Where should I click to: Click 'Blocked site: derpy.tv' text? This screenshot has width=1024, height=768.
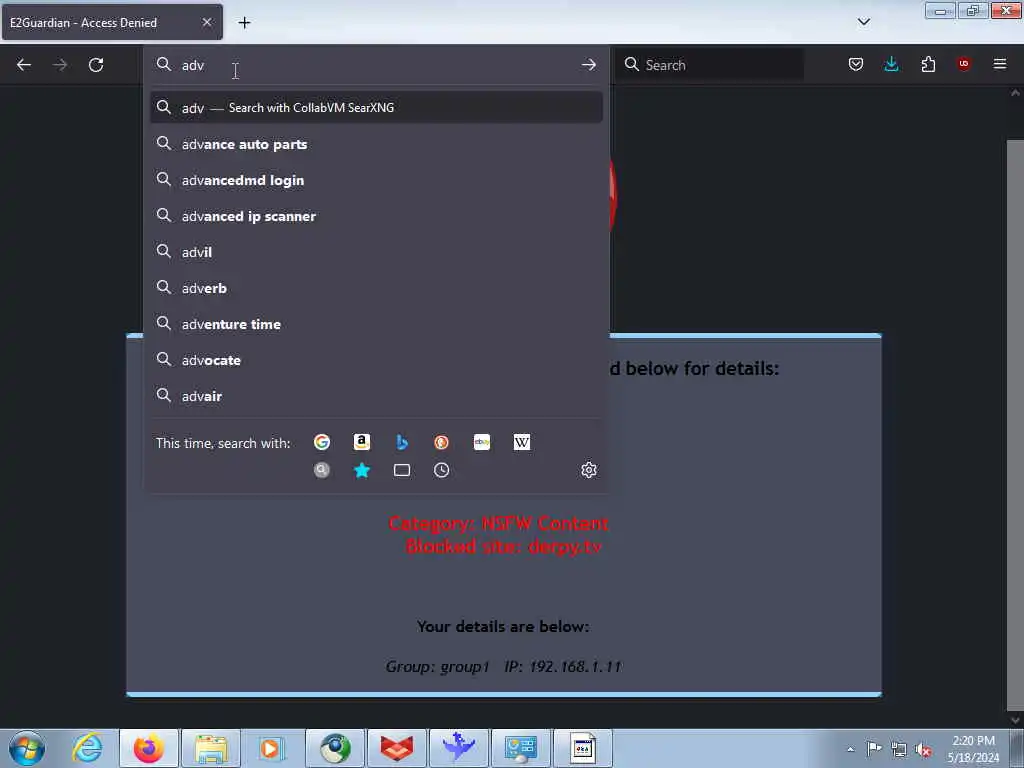click(x=503, y=547)
